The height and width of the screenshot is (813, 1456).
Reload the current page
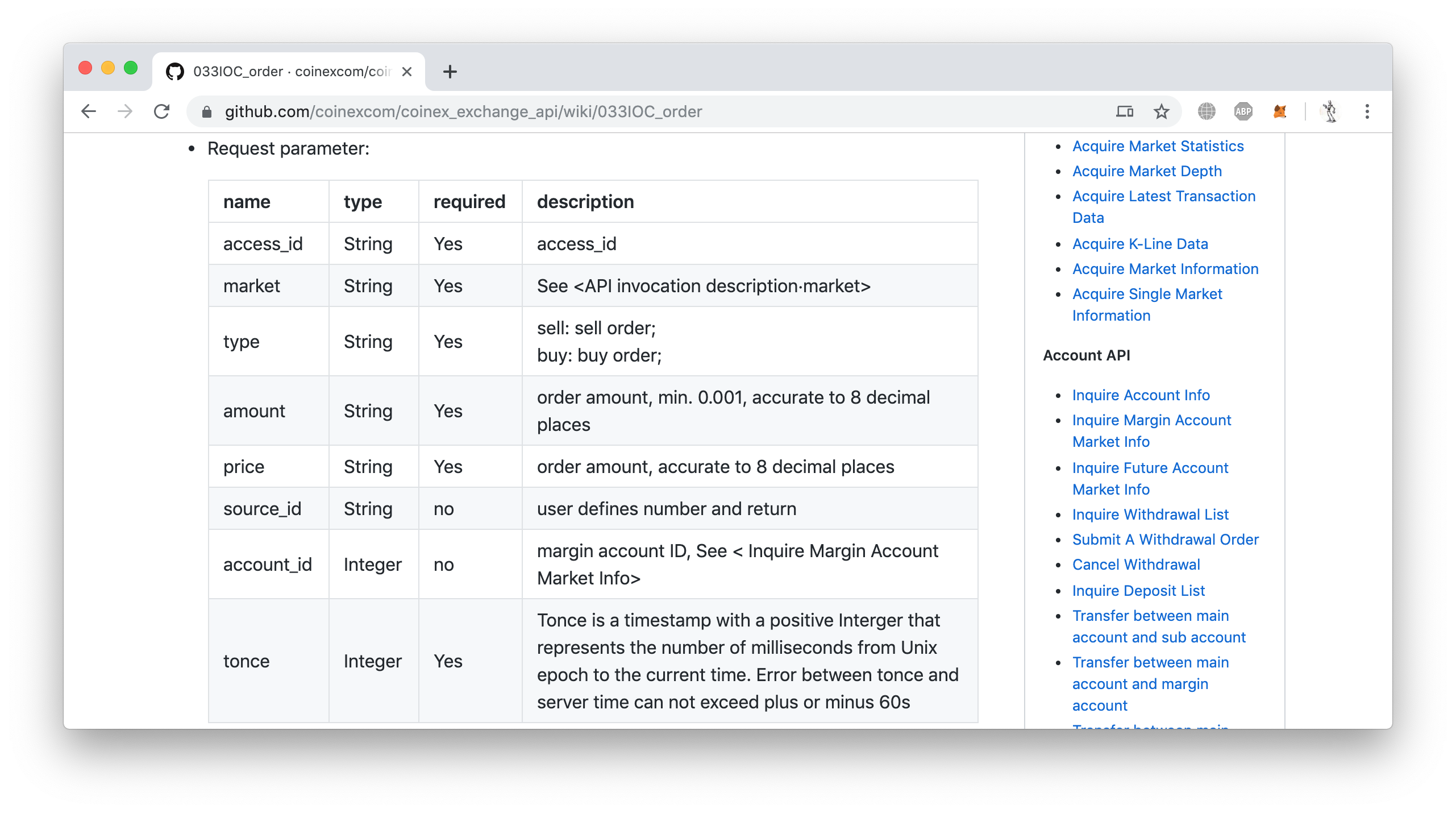pos(161,111)
